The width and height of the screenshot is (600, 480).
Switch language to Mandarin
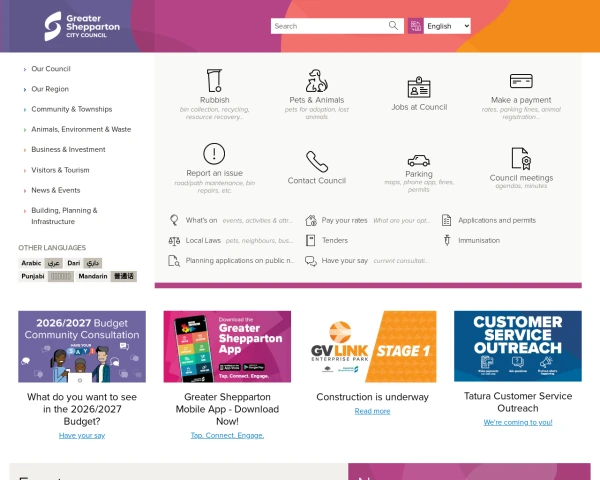106,276
